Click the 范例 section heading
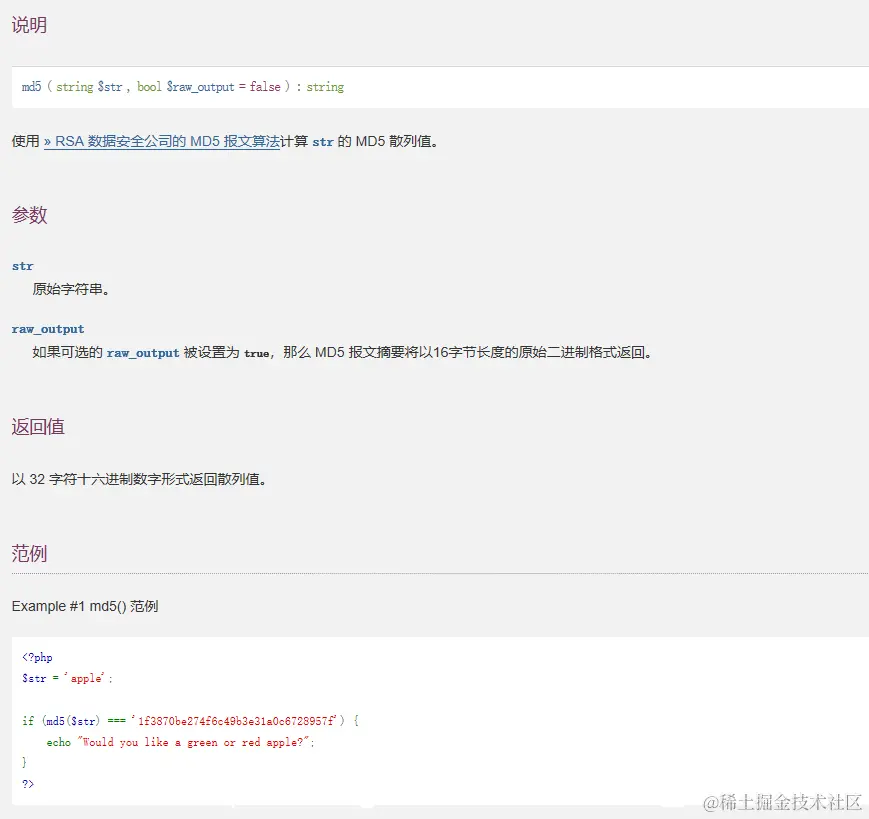Viewport: 869px width, 819px height. (29, 554)
